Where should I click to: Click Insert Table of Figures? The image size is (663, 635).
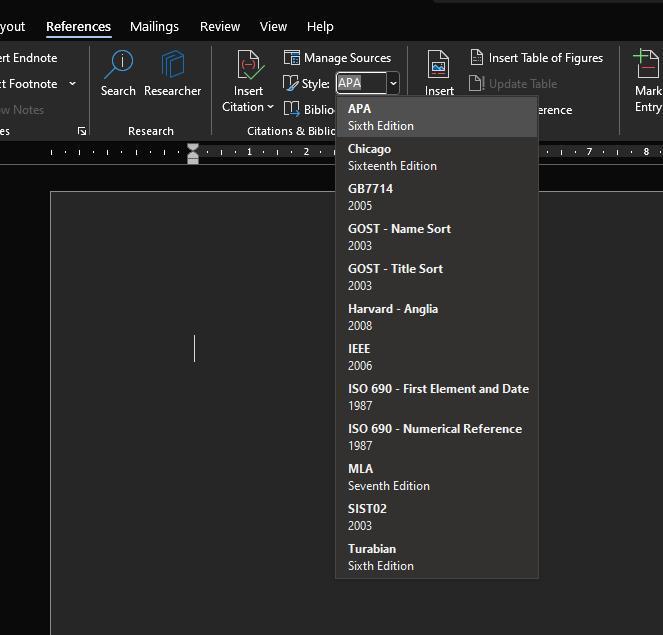(536, 57)
